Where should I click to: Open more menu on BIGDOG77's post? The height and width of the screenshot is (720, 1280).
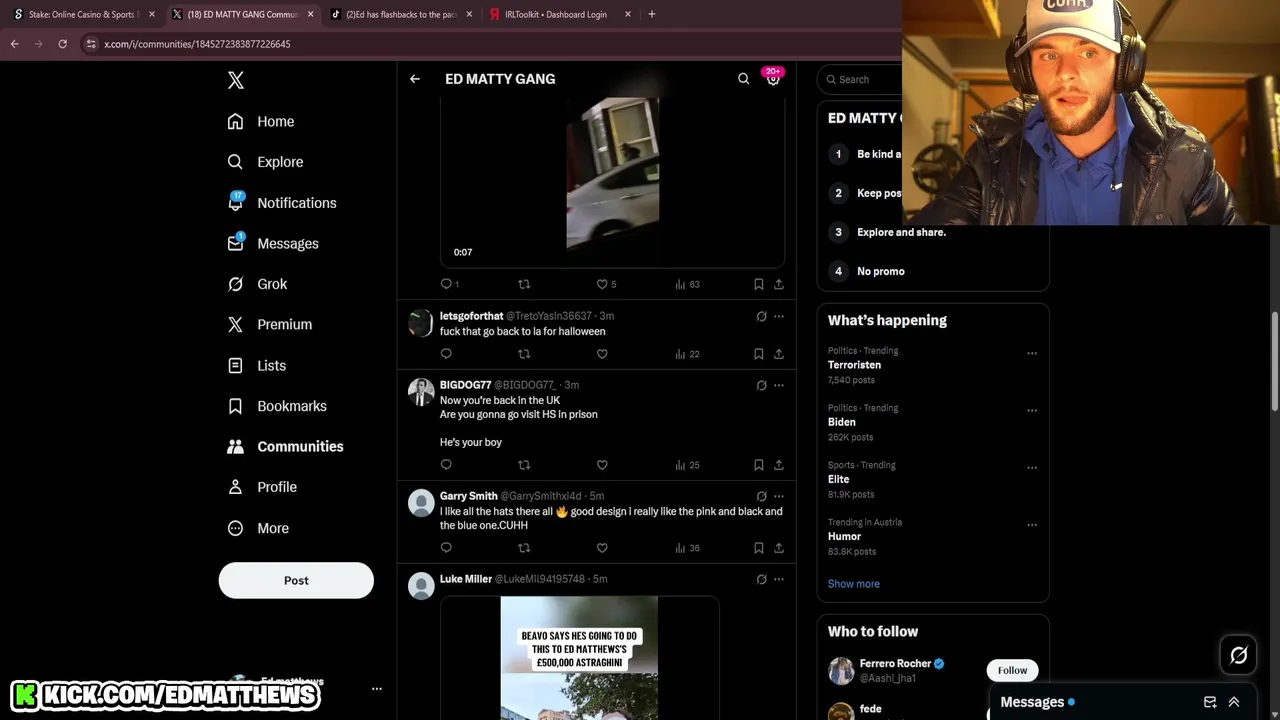(779, 385)
